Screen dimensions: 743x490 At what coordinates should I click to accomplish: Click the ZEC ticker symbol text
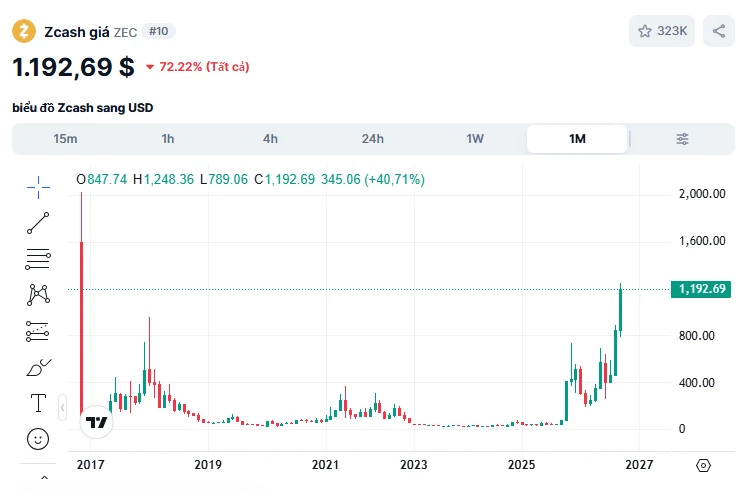tap(126, 32)
